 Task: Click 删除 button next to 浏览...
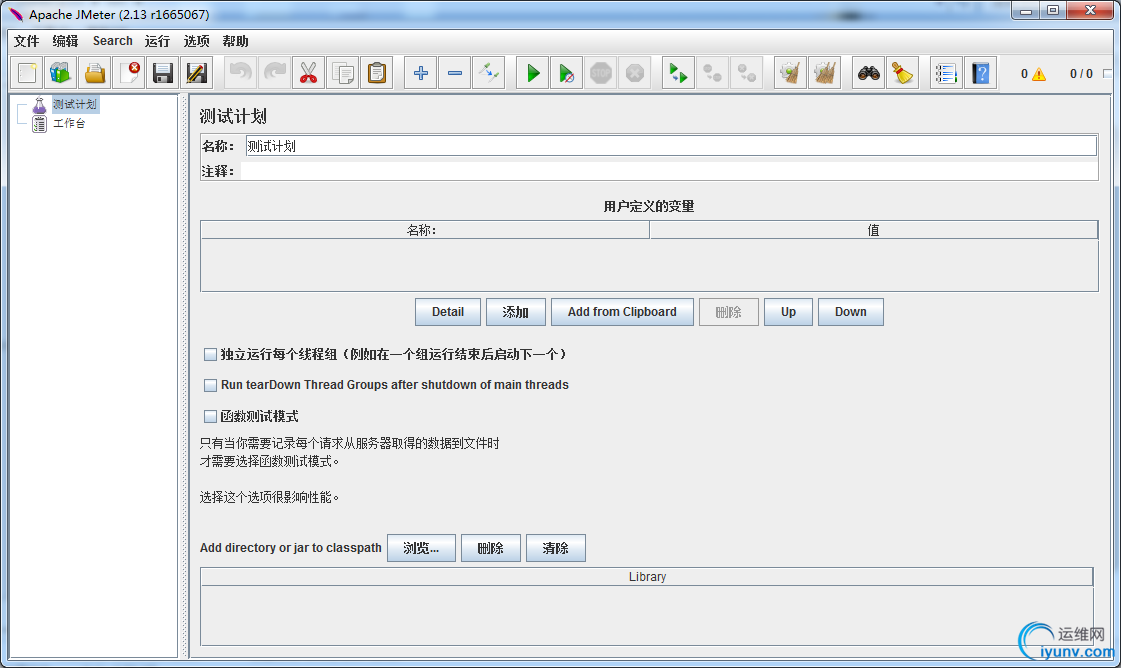click(x=490, y=548)
